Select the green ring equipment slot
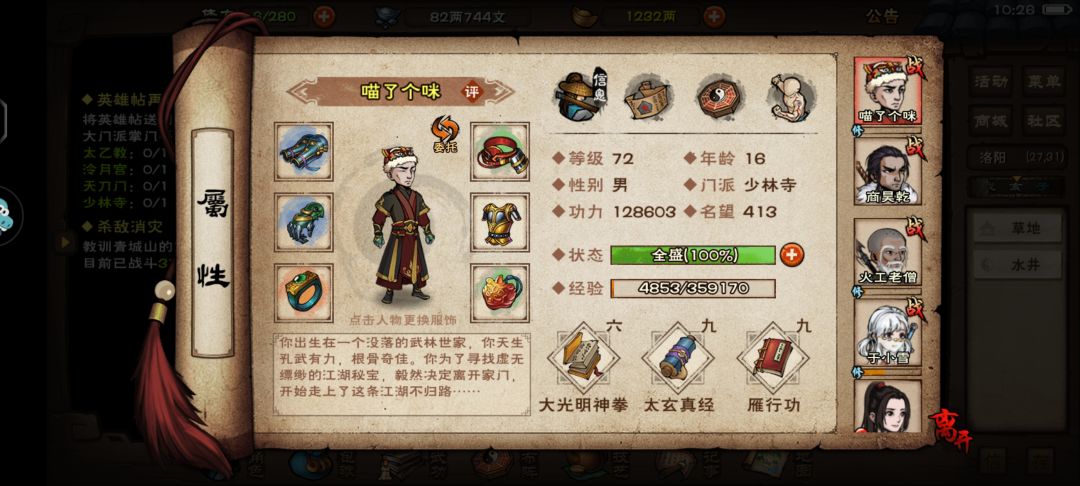The image size is (1080, 486). click(304, 293)
